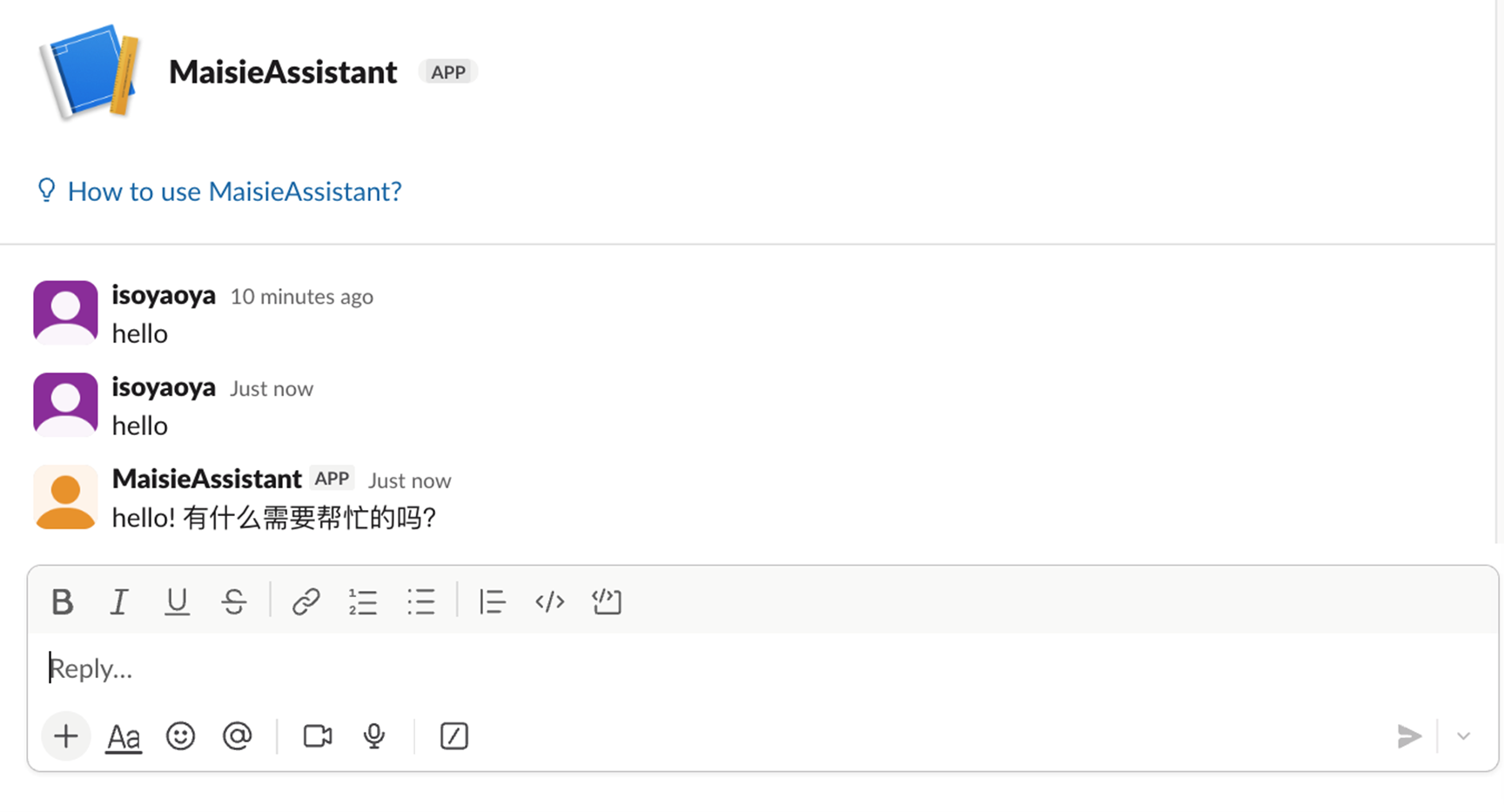Insert a hyperlink with the link icon

(305, 601)
